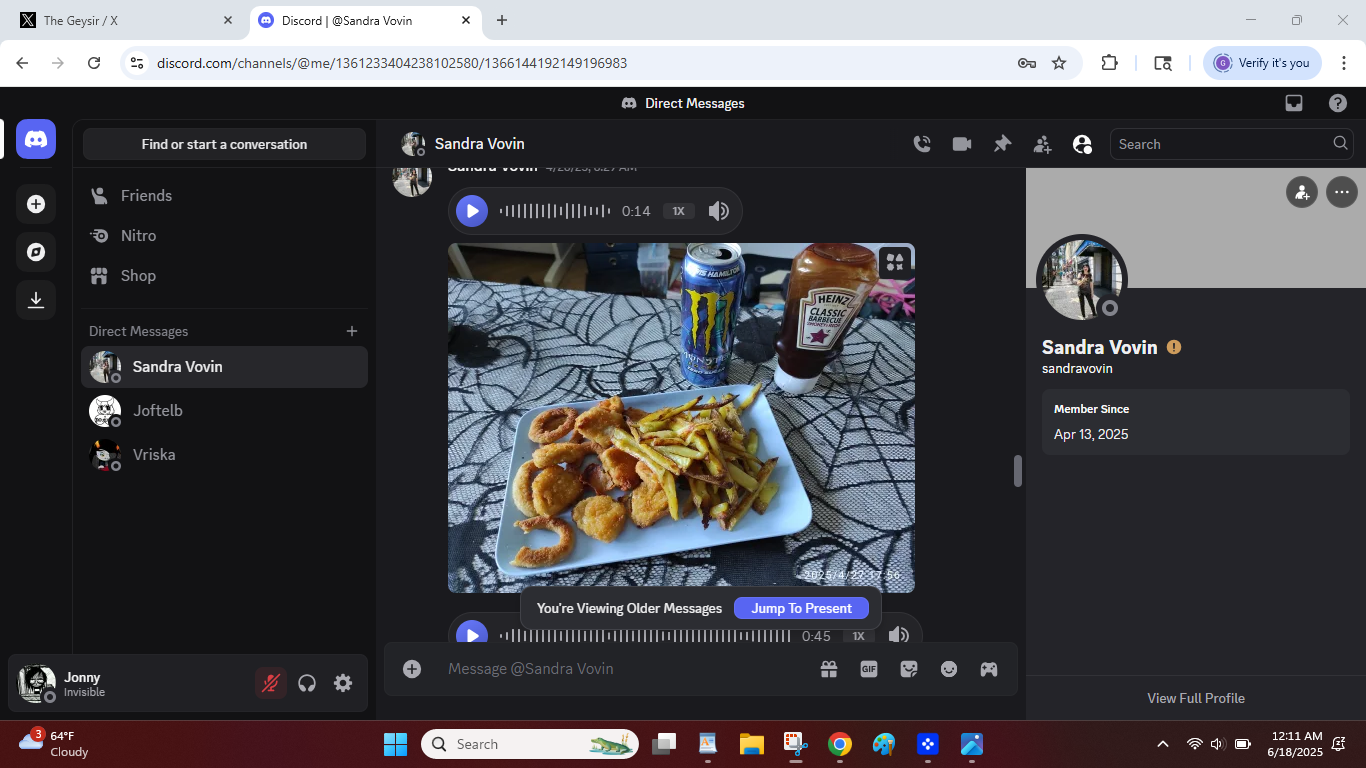Open the emoji picker
This screenshot has height=768, width=1366.
[x=949, y=669]
